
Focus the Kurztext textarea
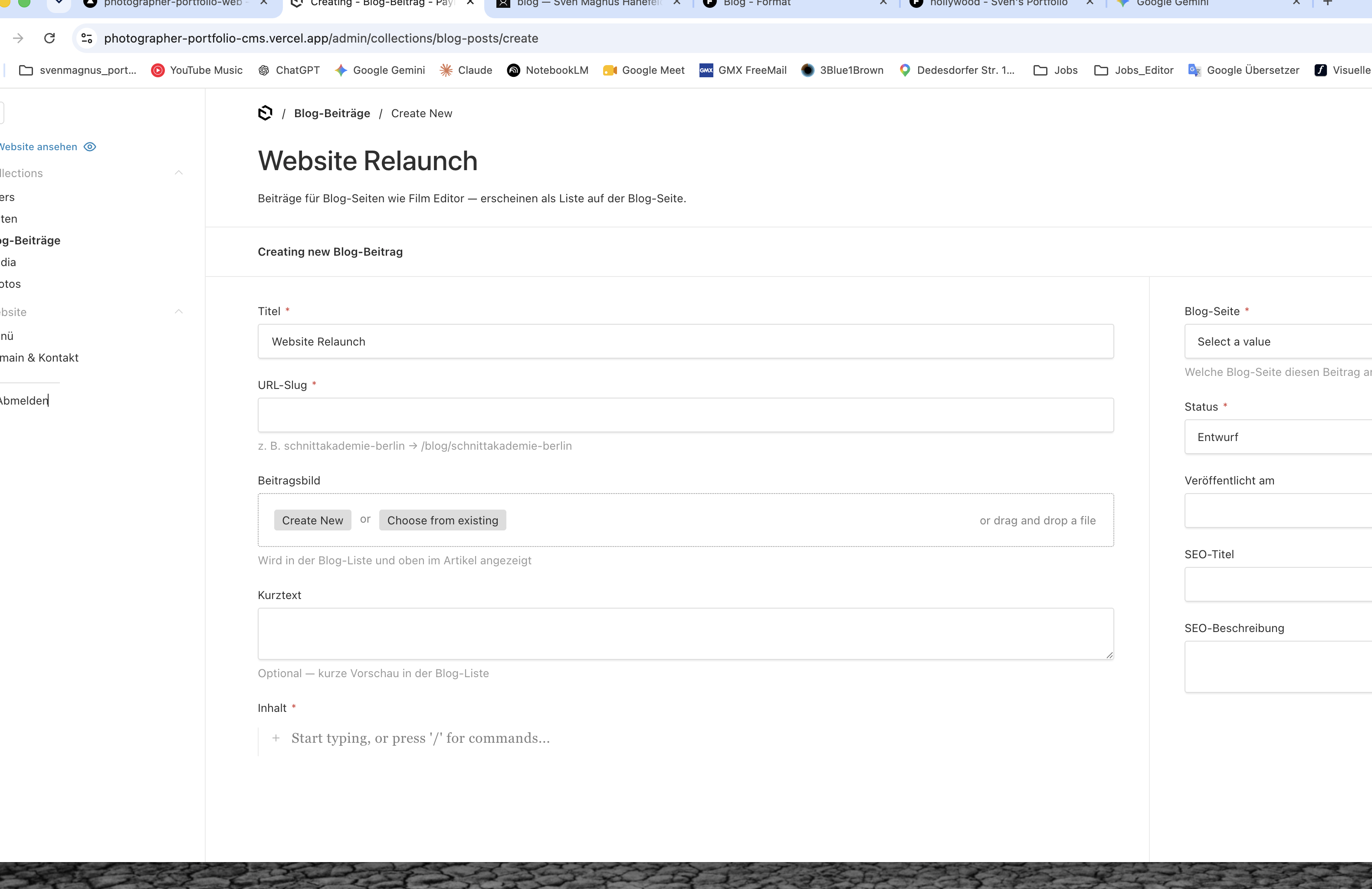[x=686, y=634]
